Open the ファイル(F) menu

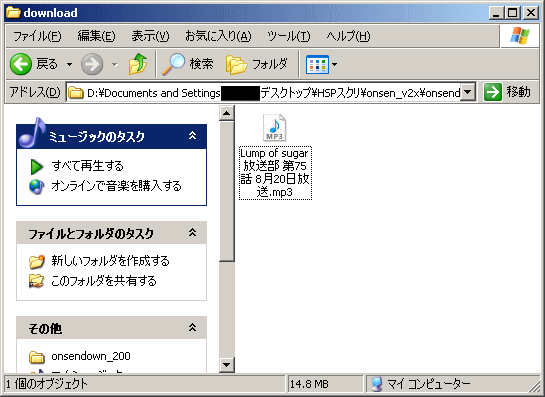37,36
